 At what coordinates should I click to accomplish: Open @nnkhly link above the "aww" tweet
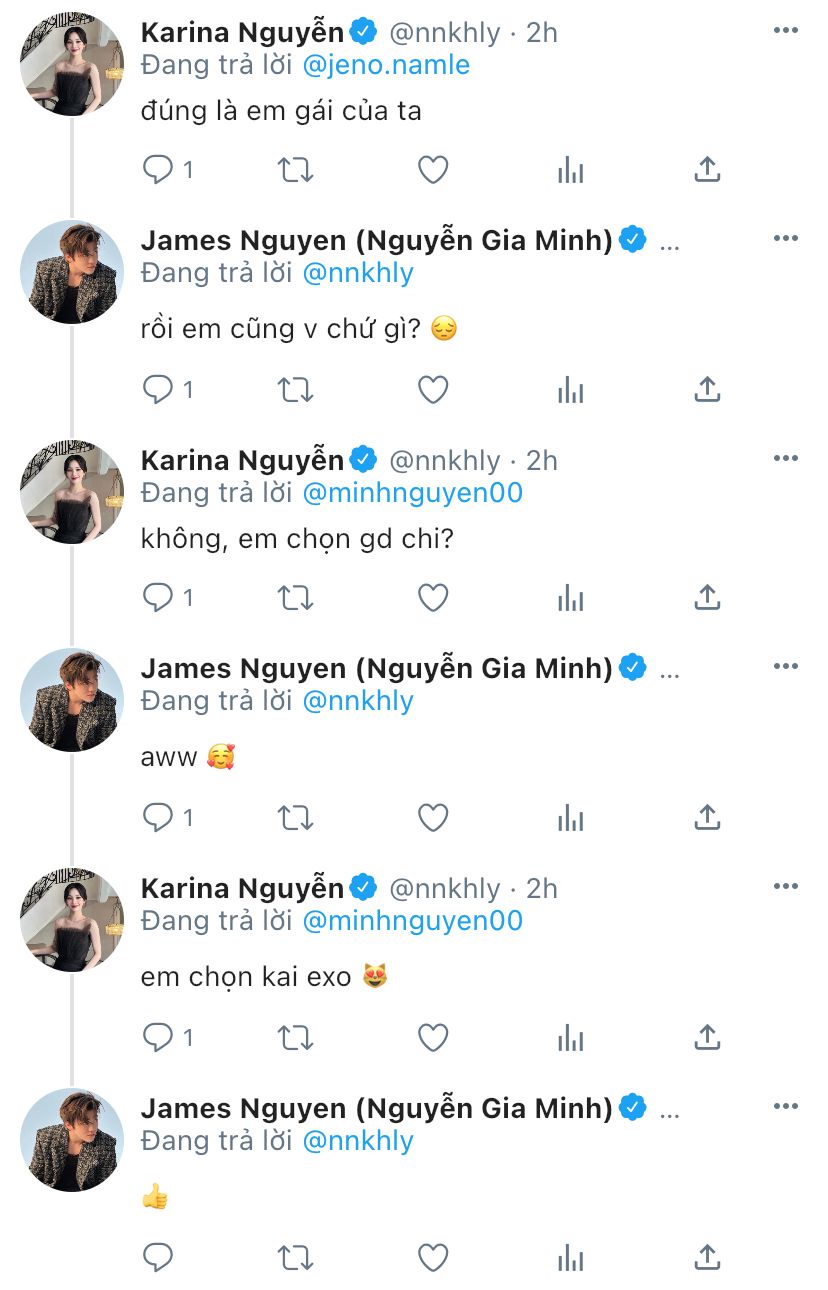click(x=357, y=701)
